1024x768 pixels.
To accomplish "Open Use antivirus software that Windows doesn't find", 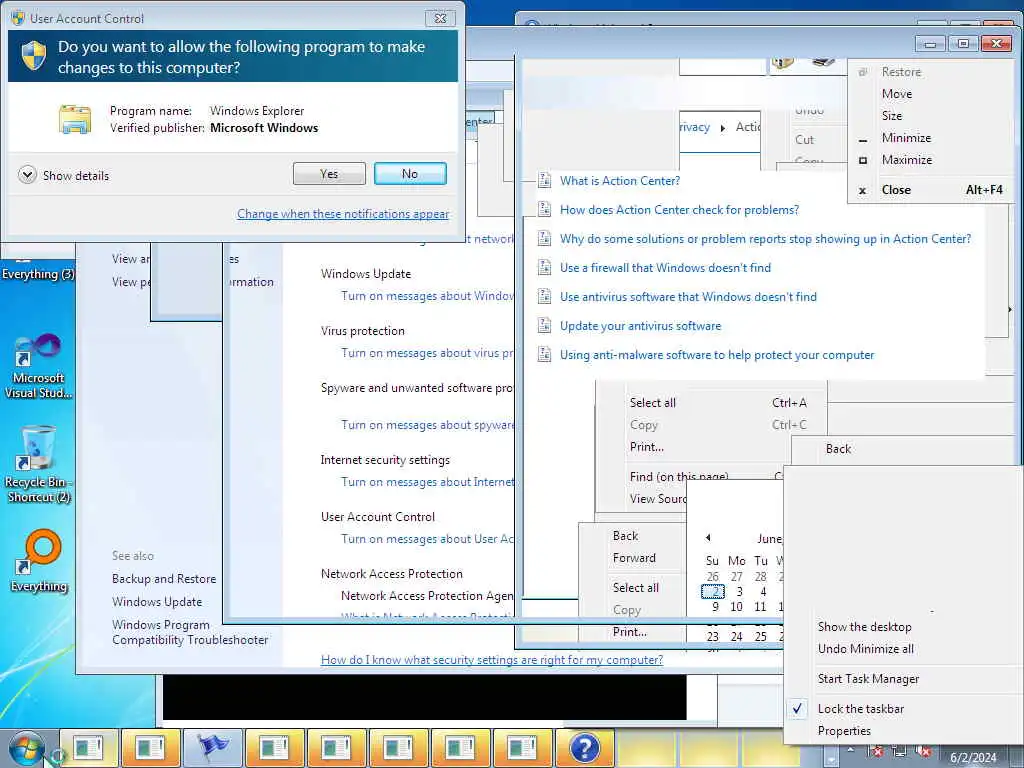I will pos(688,296).
